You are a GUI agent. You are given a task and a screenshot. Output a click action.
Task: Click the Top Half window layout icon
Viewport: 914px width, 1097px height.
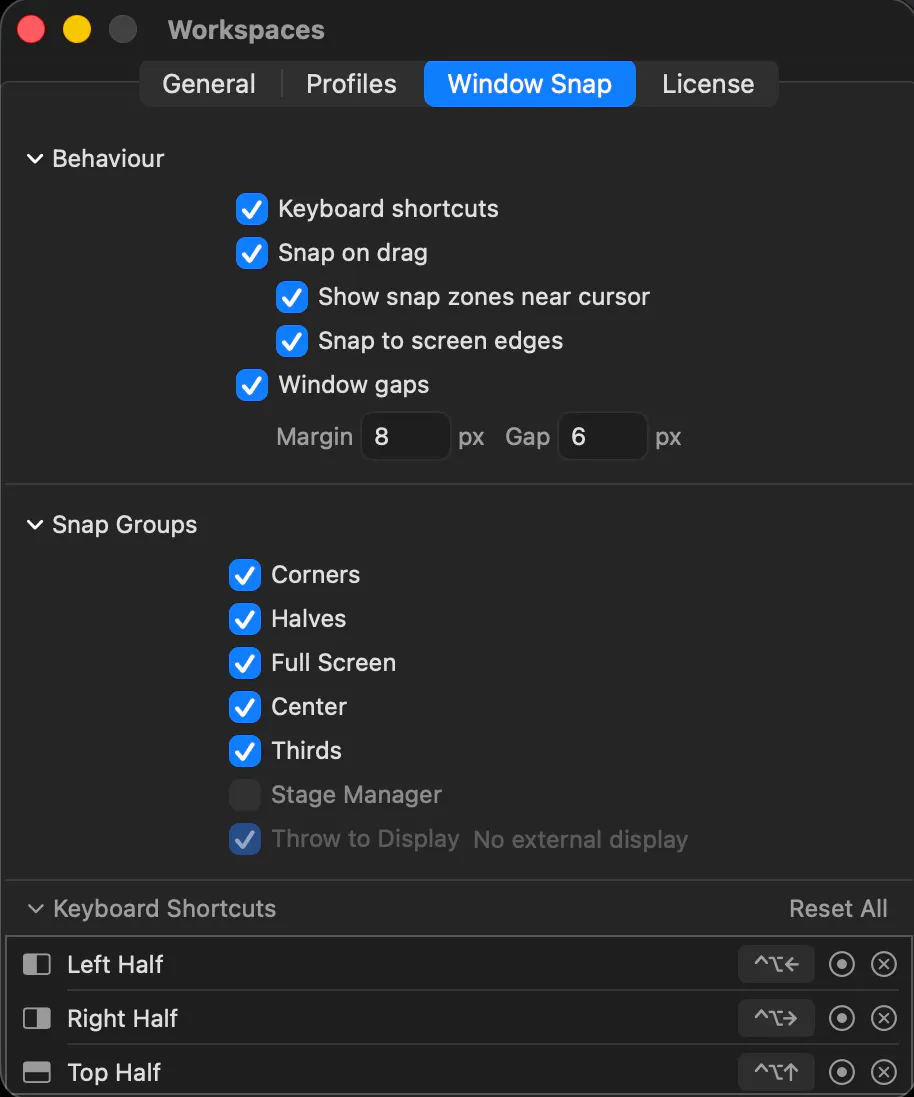[x=37, y=1072]
